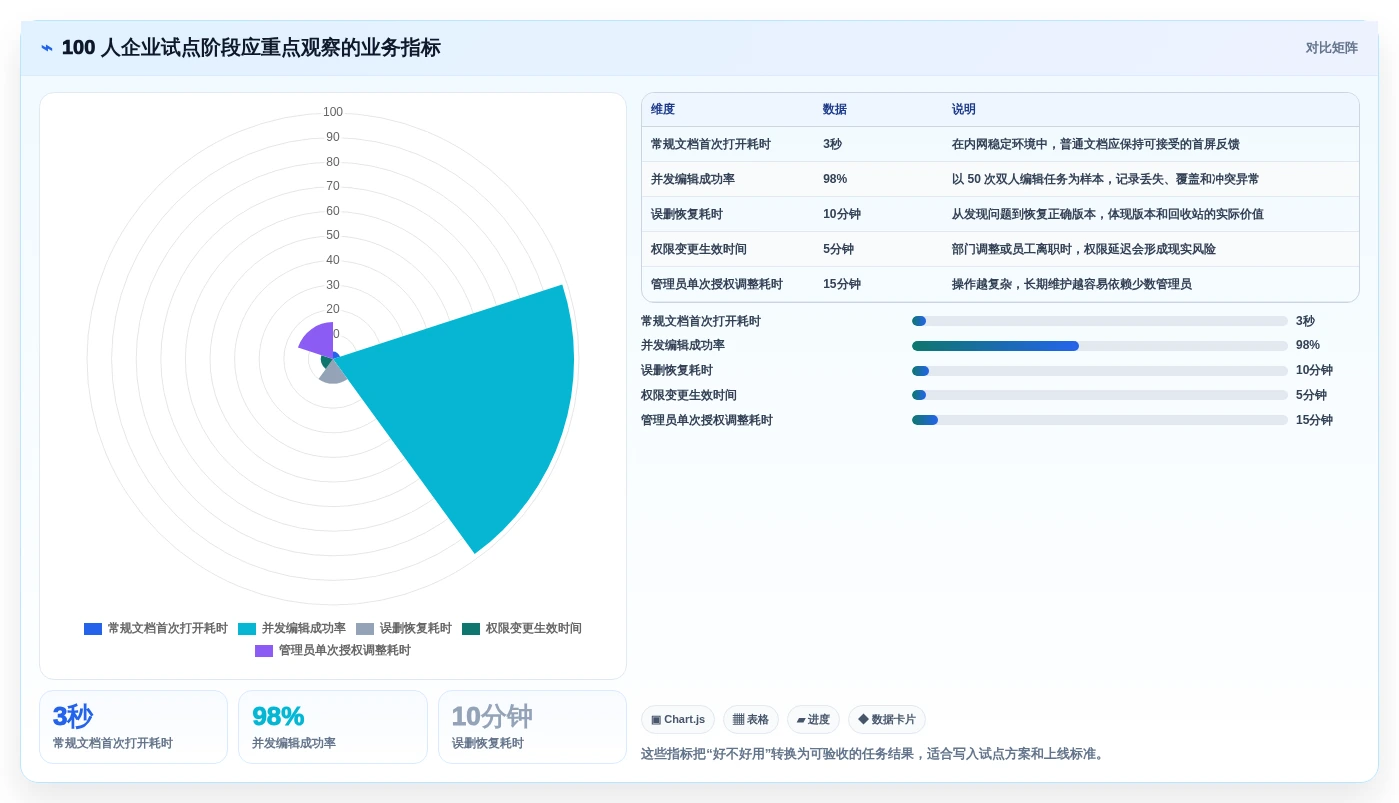Select the 数据卡片 tag chip
Viewport: 1399px width, 803px height.
click(x=887, y=720)
